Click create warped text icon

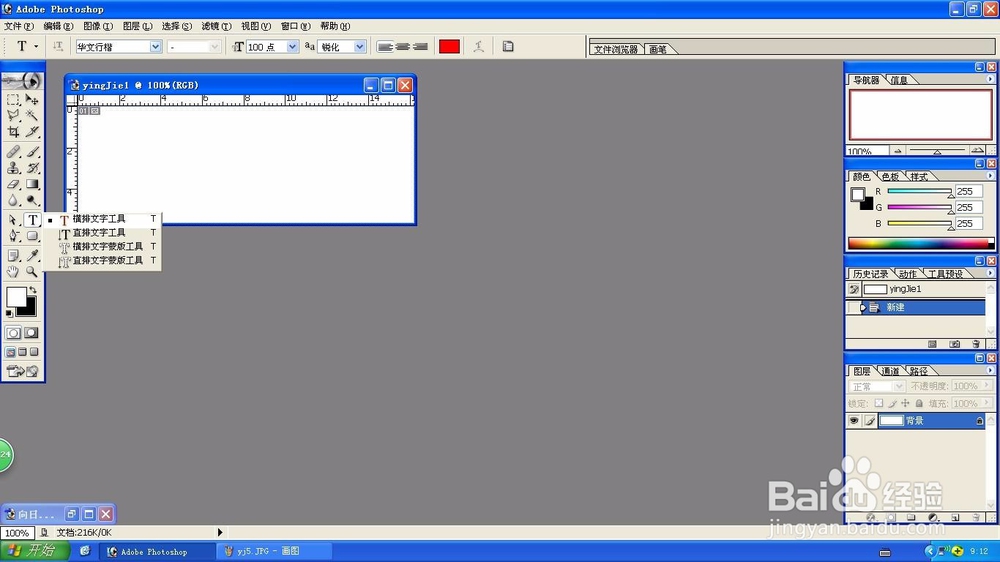point(478,47)
